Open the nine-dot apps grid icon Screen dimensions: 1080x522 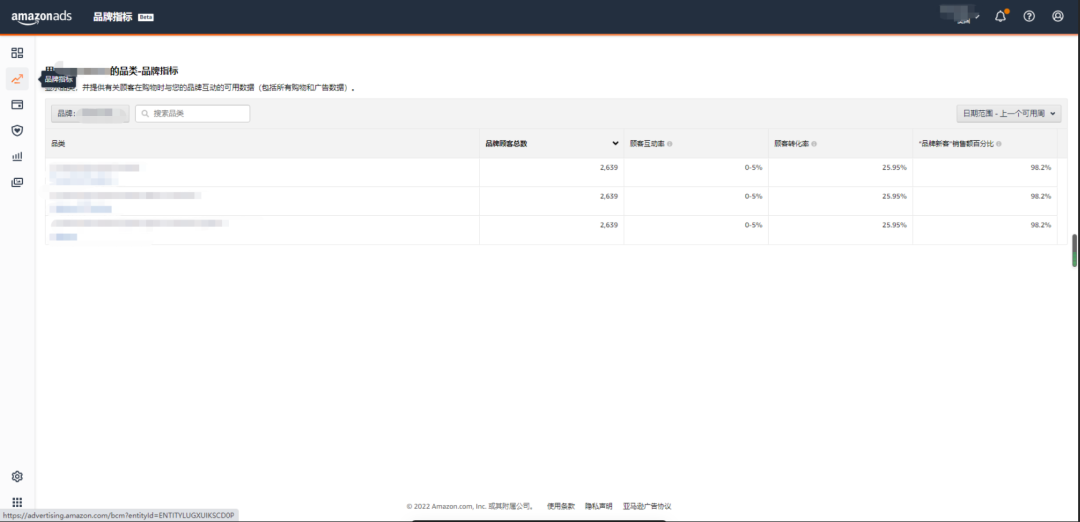(17, 503)
